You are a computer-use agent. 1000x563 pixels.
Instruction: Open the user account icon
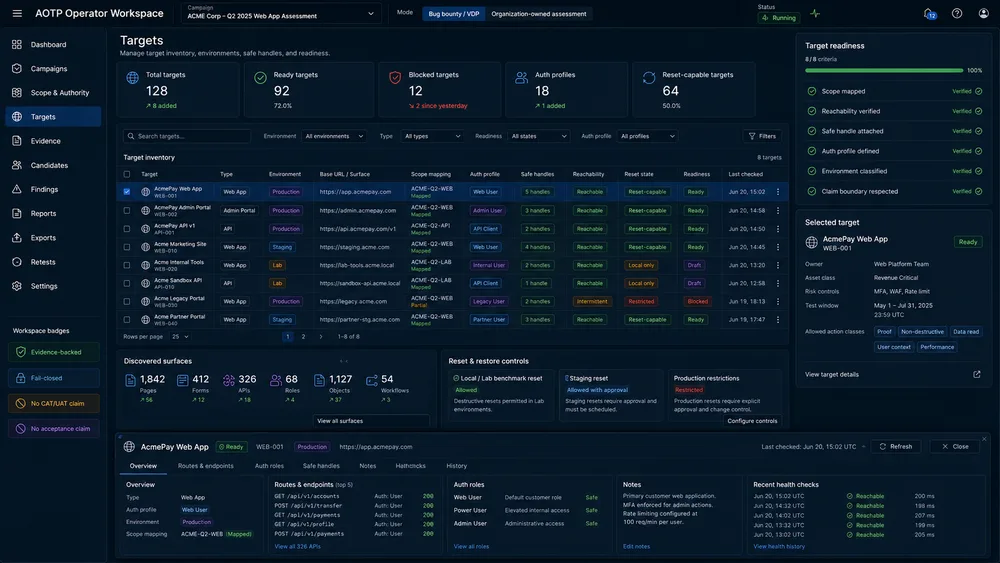pyautogui.click(x=983, y=13)
